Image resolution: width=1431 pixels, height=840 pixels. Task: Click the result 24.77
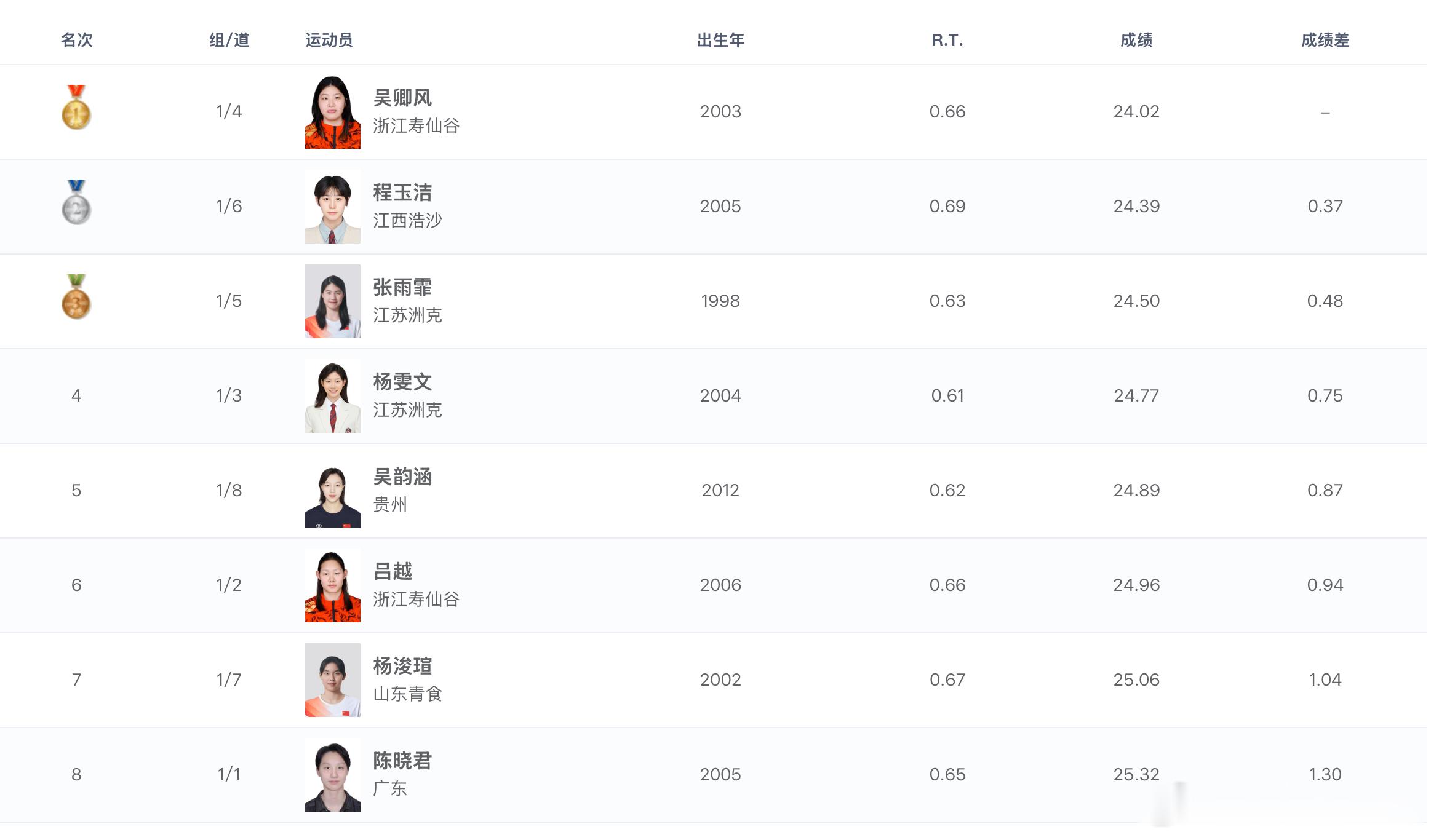(1136, 396)
